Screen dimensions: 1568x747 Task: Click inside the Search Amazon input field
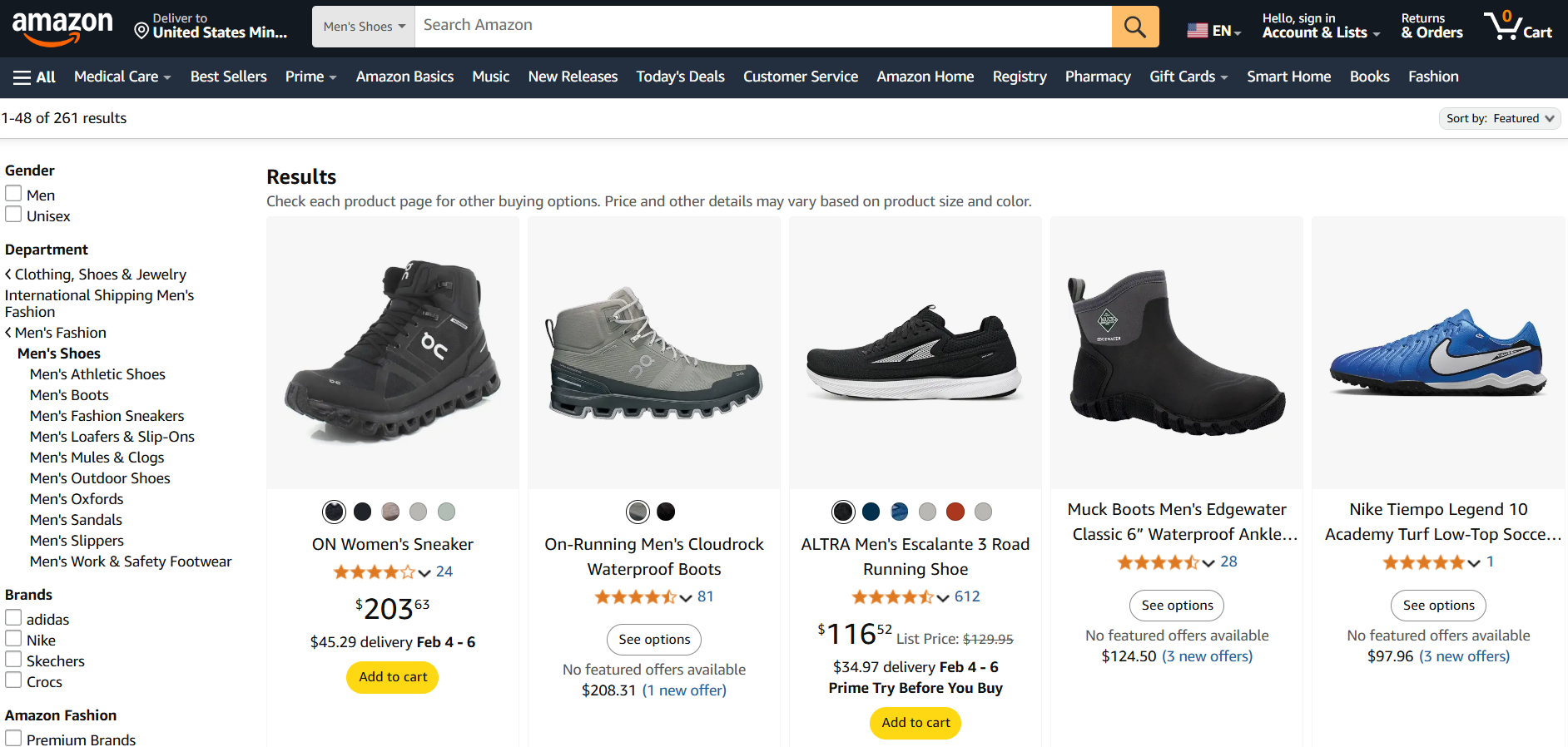tap(749, 26)
